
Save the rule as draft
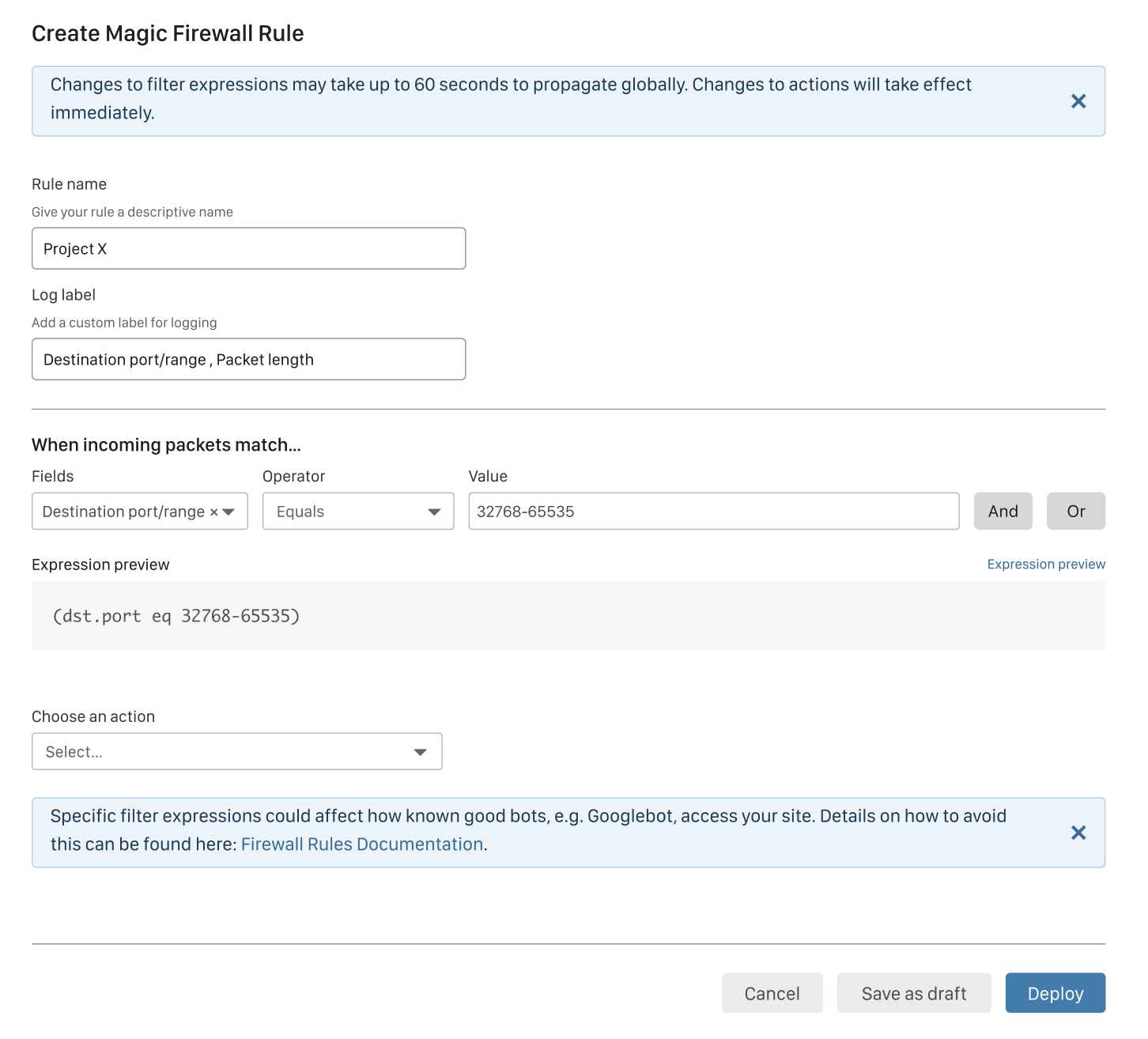click(x=913, y=993)
